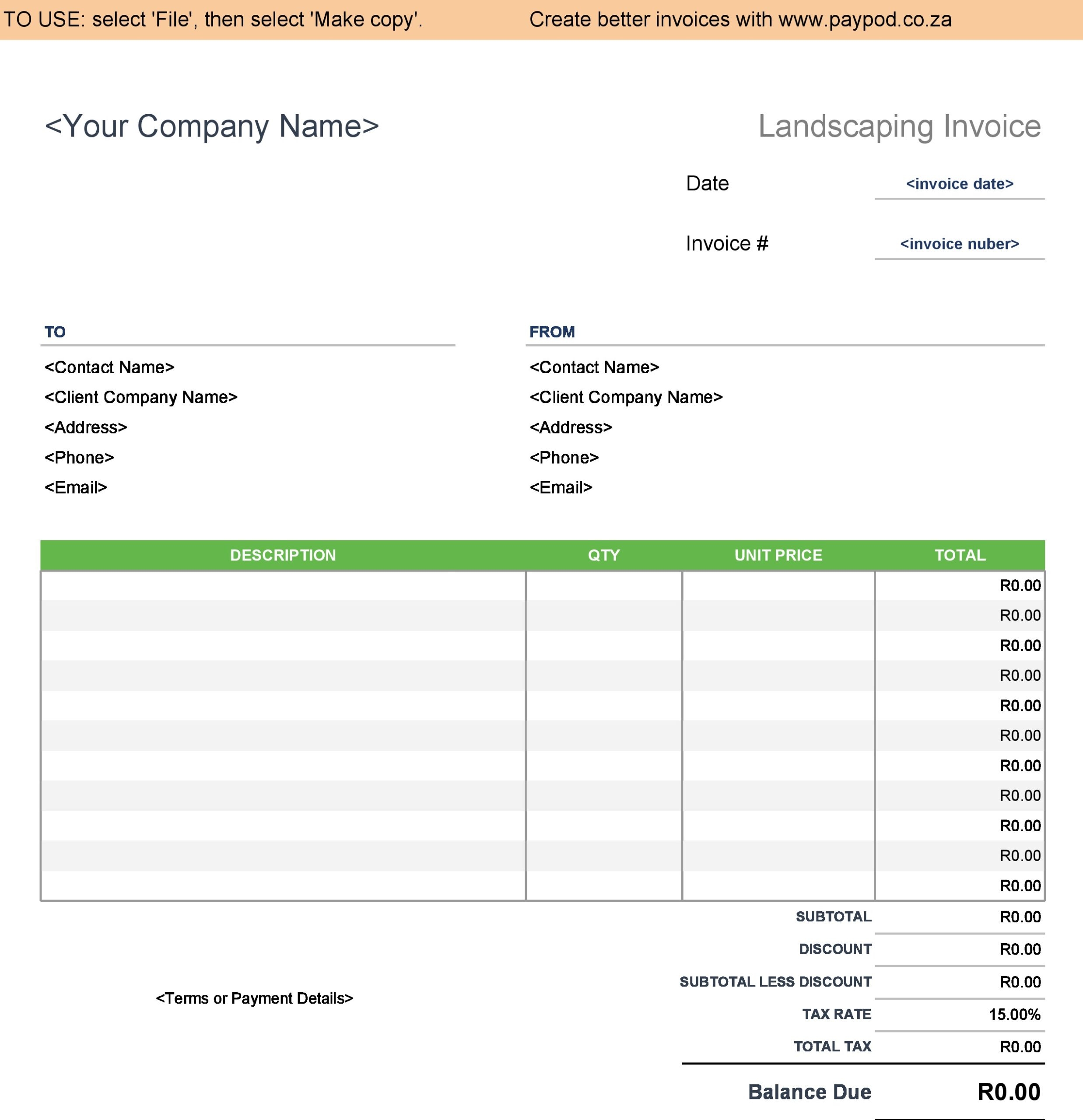Screen dimensions: 1083x1120
Task: Select the QTY column header
Action: tap(603, 556)
